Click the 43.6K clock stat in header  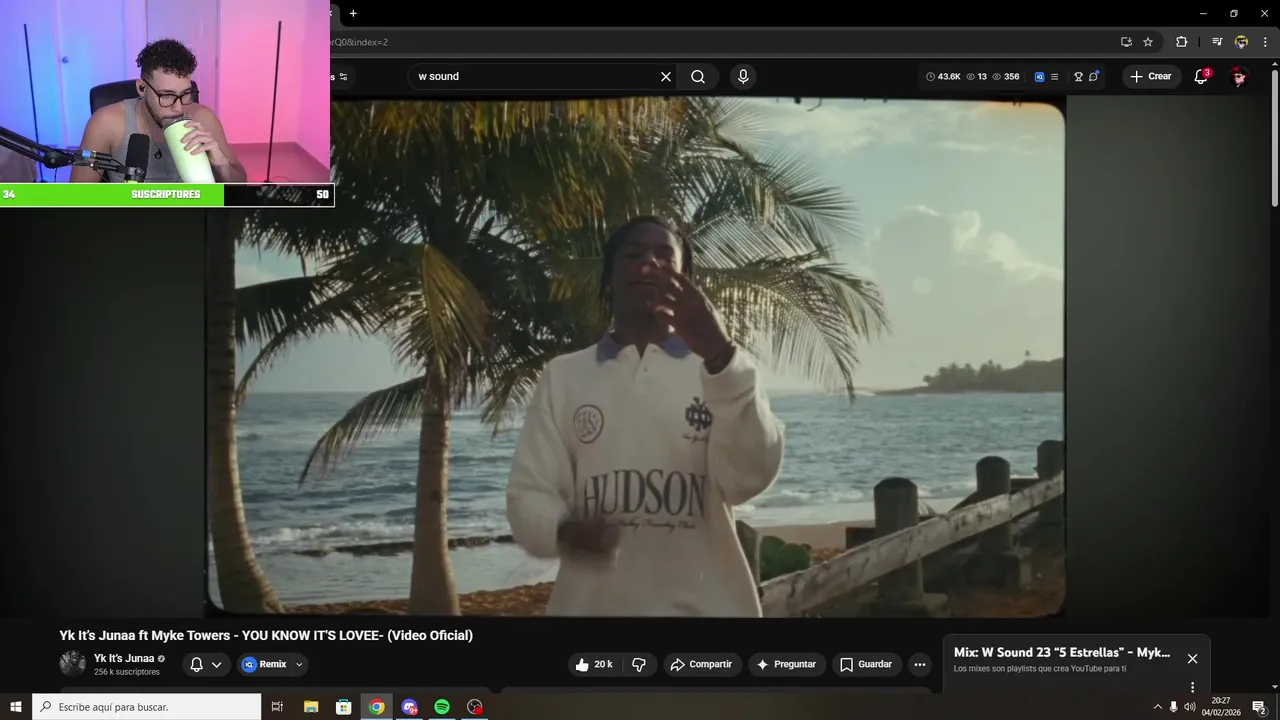pos(943,77)
